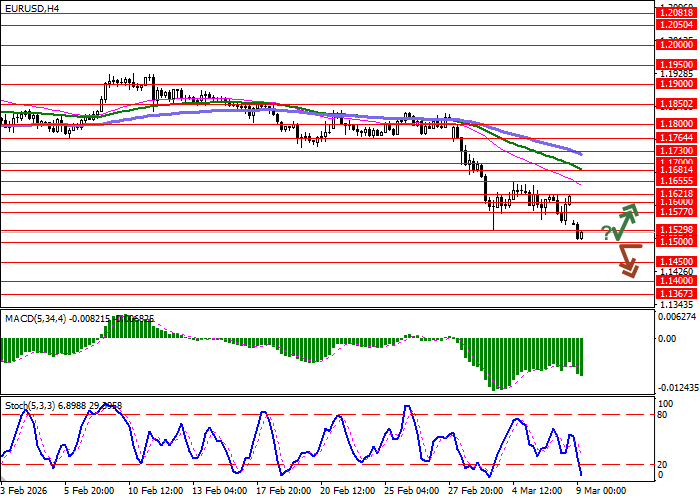700x500 pixels.
Task: Click the 1.14500 price level label
Action: 676,262
